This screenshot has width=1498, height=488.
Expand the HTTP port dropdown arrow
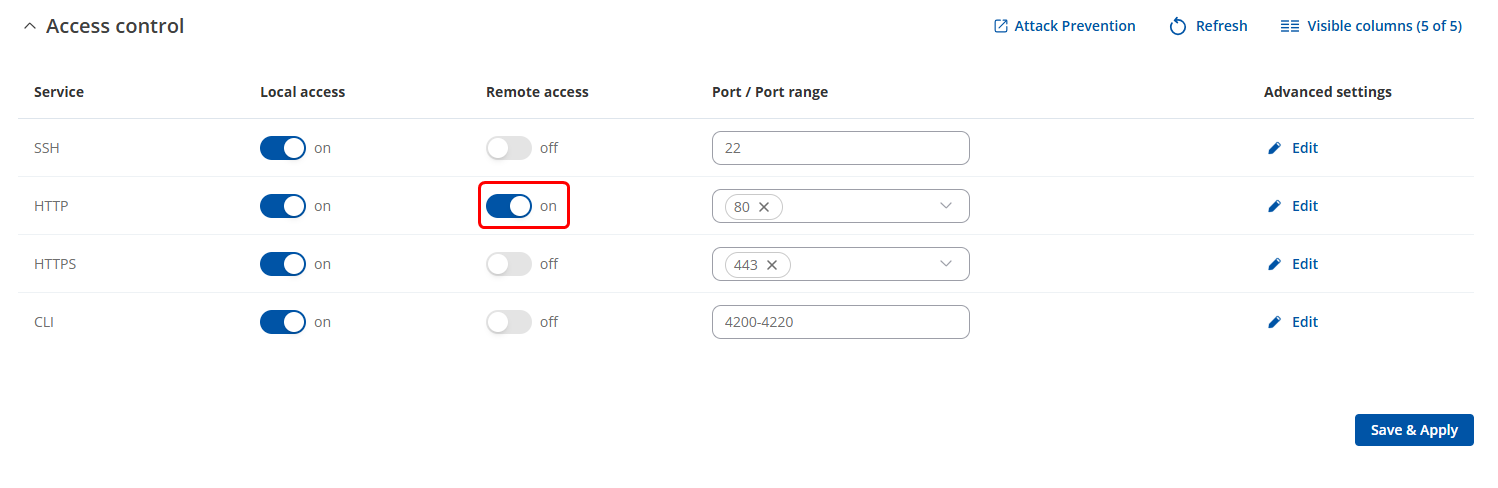946,206
